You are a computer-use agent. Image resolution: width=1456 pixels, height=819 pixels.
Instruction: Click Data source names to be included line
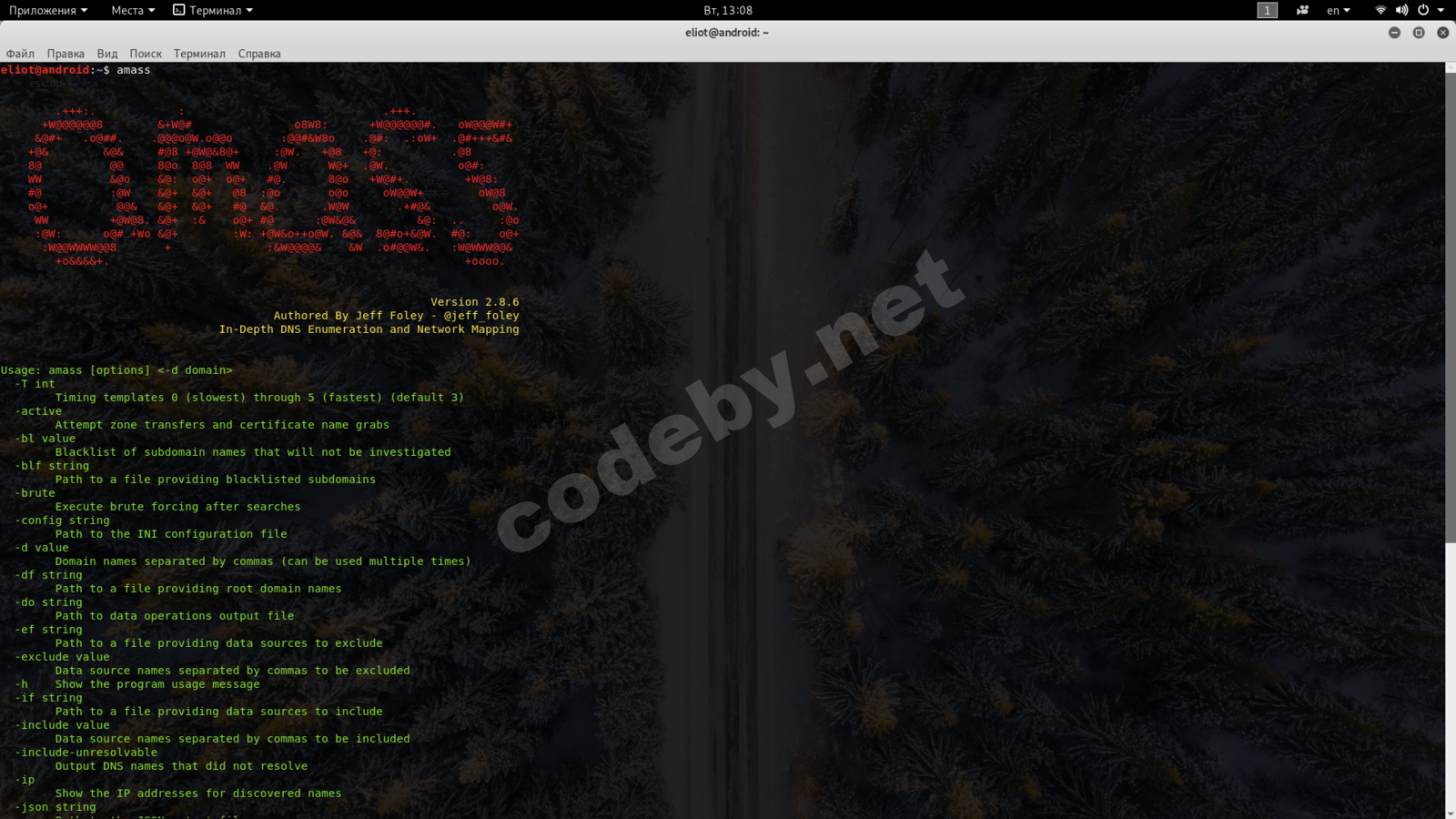(x=232, y=739)
